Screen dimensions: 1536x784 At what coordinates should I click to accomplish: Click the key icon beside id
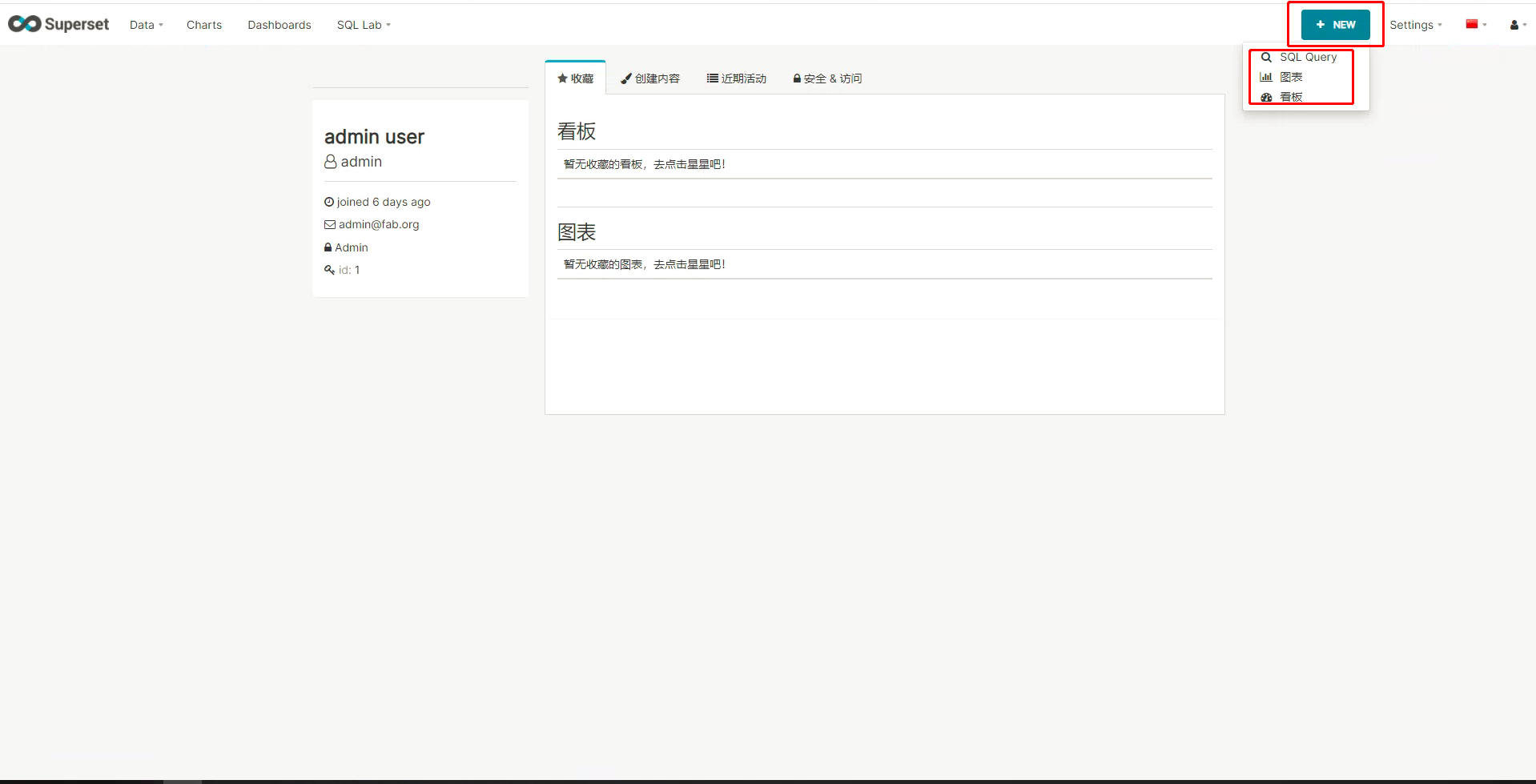[x=329, y=270]
